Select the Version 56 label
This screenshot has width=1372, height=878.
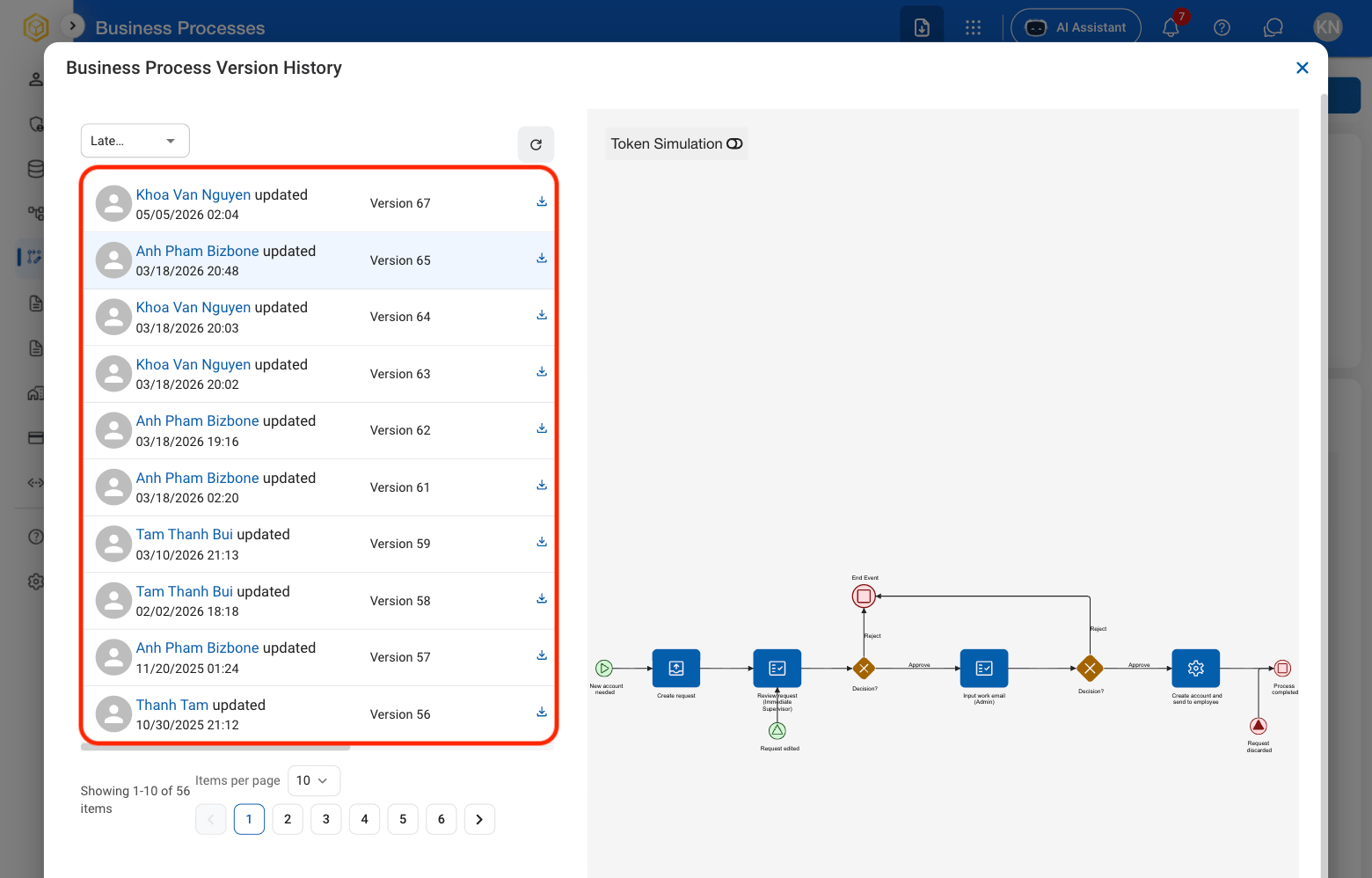tap(400, 714)
